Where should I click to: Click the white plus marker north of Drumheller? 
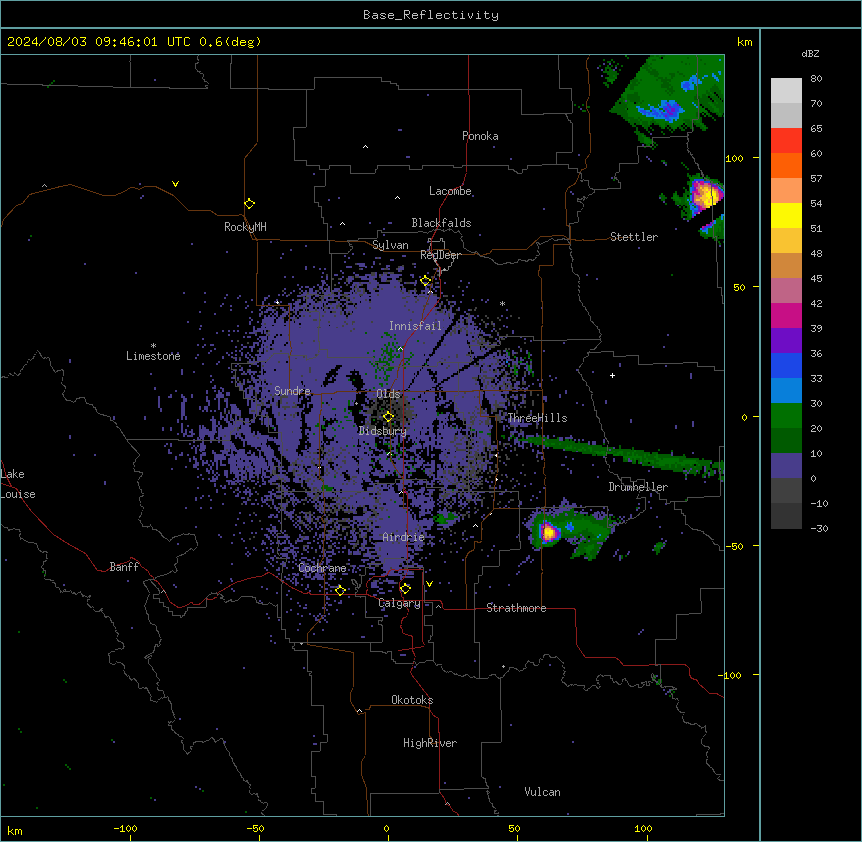[x=612, y=375]
